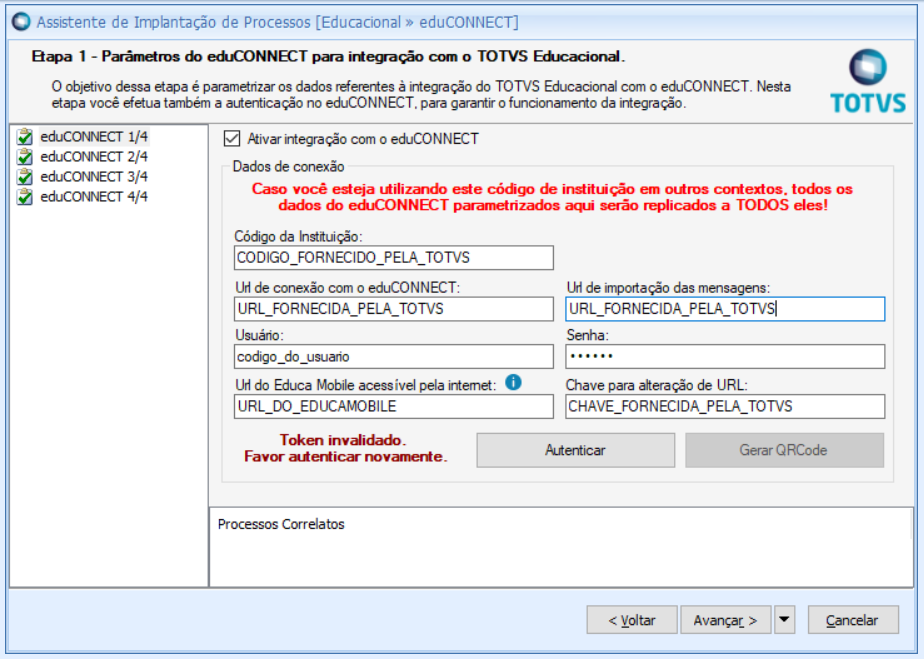The image size is (924, 659).
Task: Click the TOTVS logo
Action: point(867,81)
